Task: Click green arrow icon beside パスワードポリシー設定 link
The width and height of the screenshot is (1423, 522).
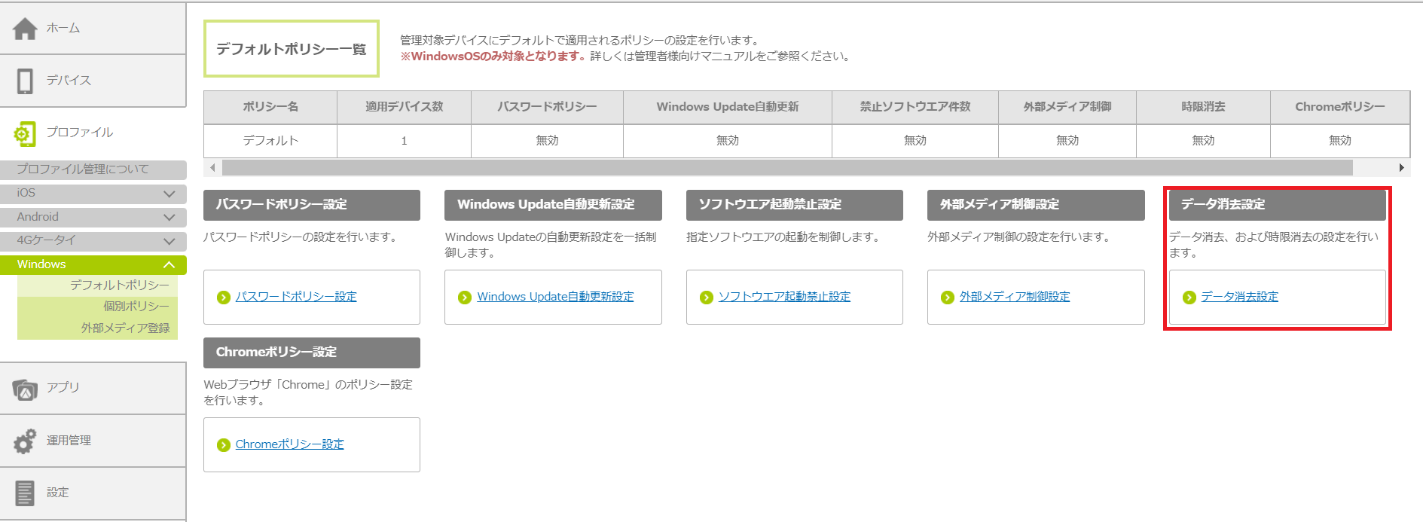Action: pyautogui.click(x=224, y=297)
